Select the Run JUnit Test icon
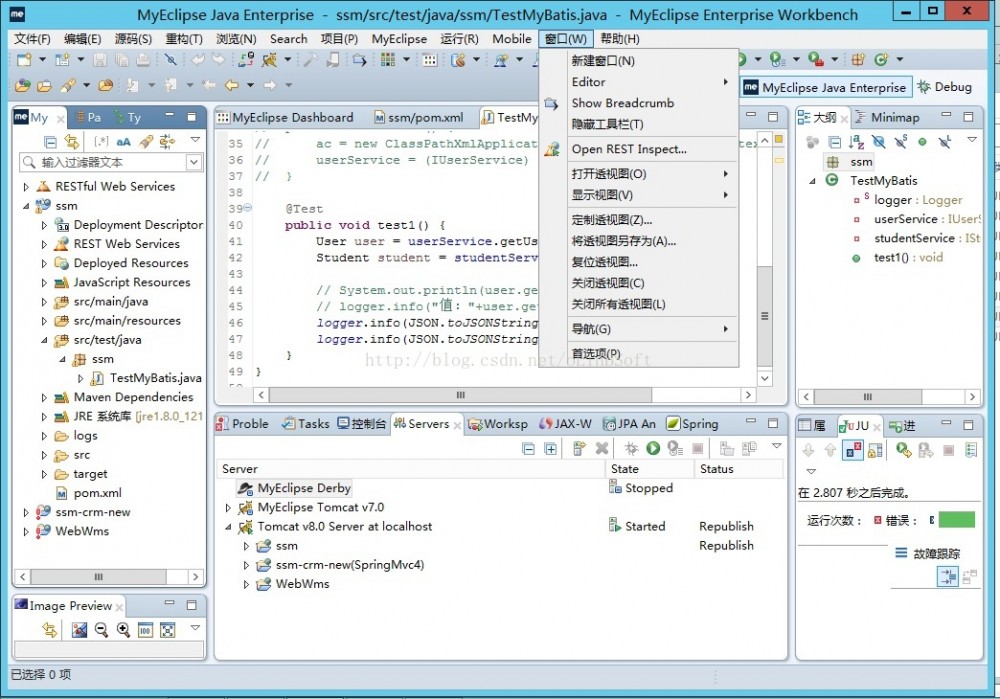 (900, 448)
